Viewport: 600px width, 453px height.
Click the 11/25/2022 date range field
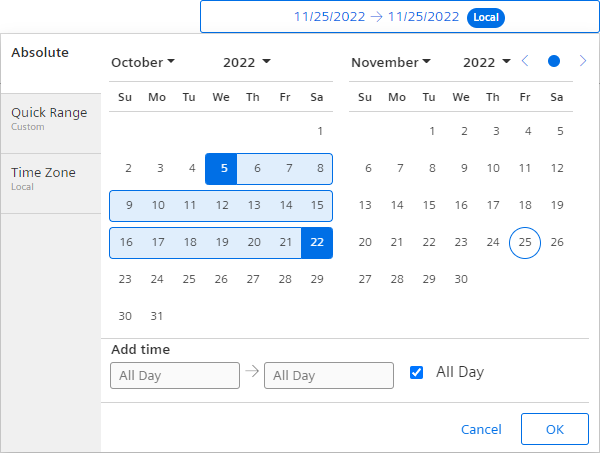coord(399,17)
